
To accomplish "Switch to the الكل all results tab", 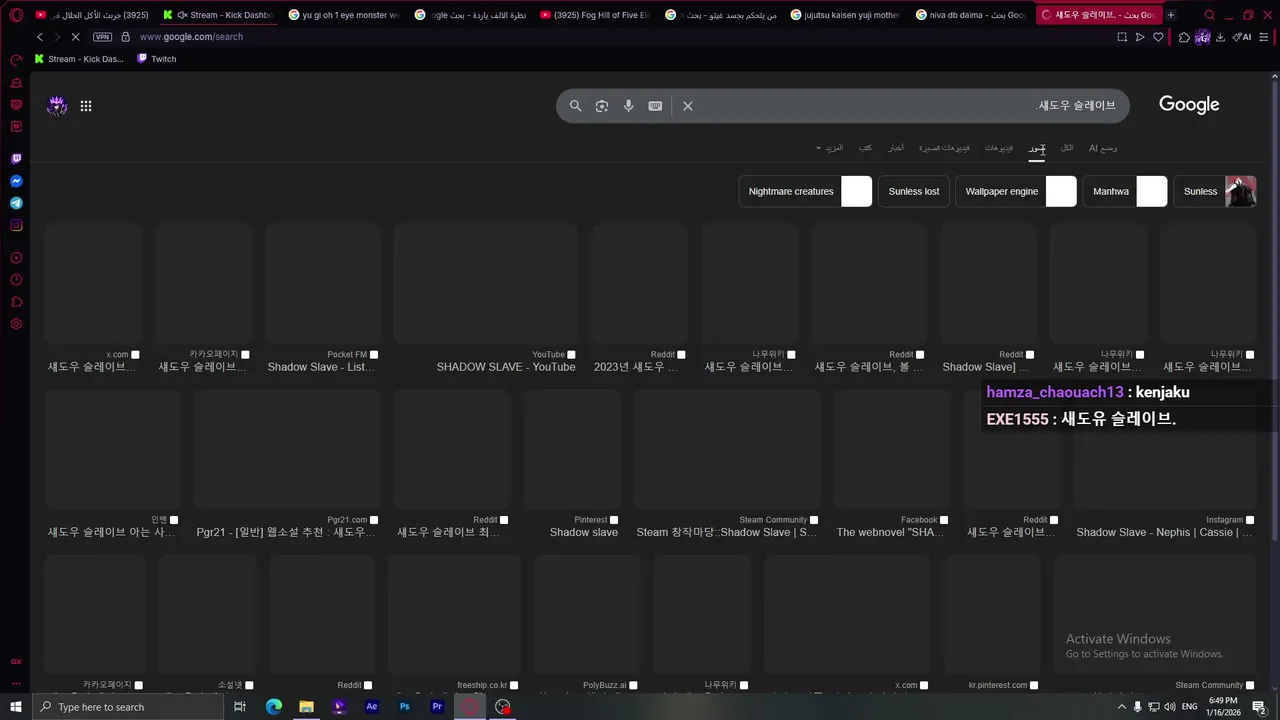I will point(1067,148).
